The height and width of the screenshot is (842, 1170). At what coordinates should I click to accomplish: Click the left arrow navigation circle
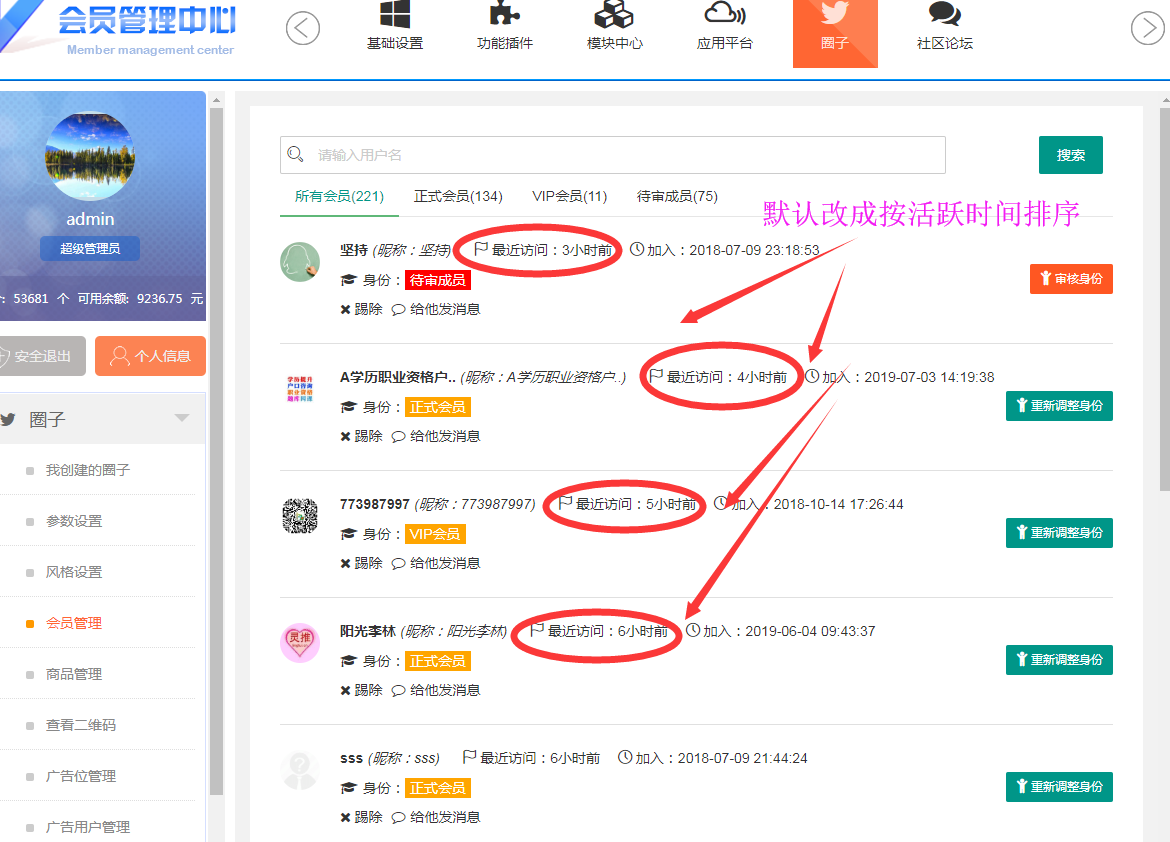click(303, 28)
